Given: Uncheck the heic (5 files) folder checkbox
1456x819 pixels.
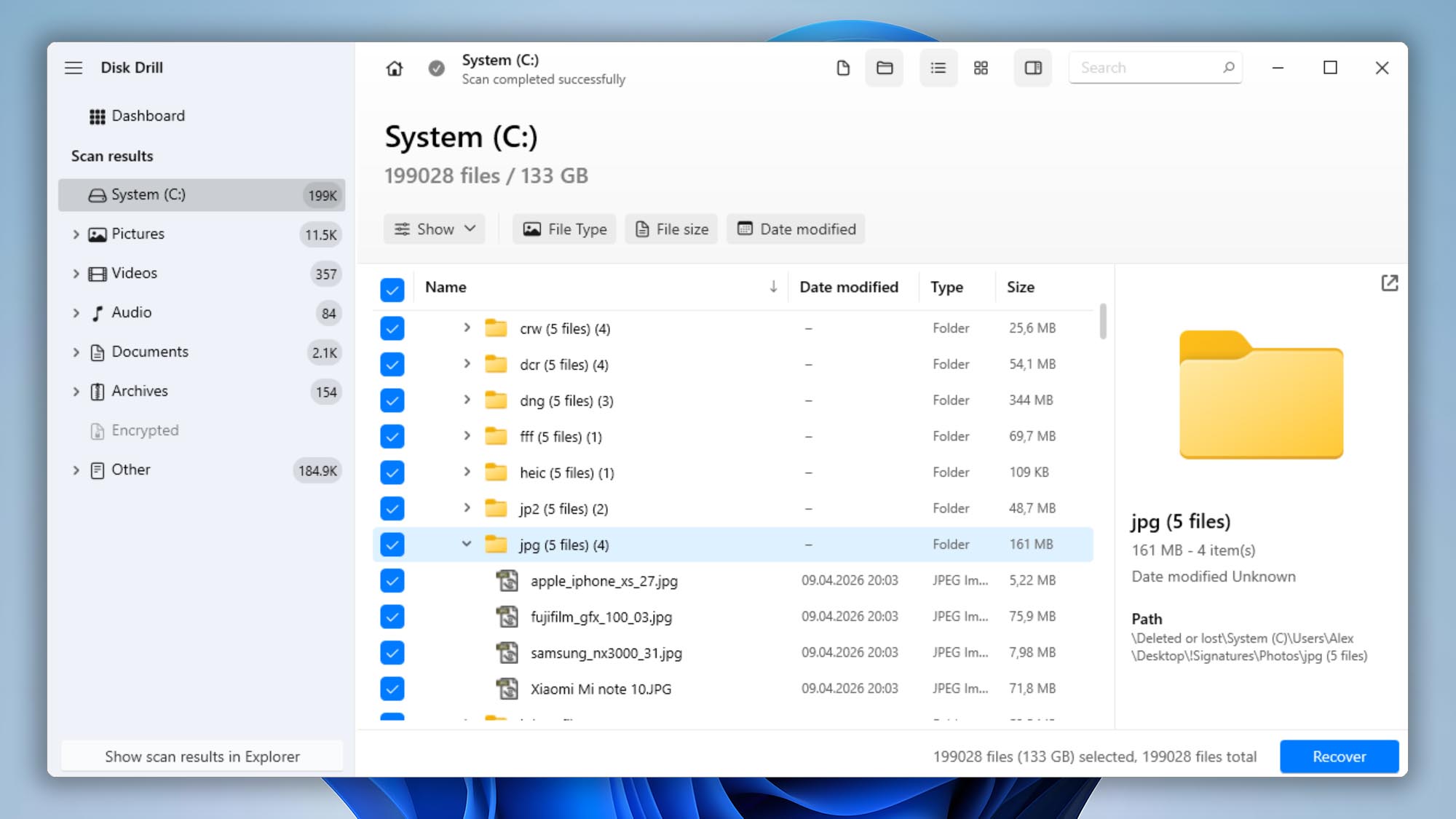Looking at the screenshot, I should [392, 472].
